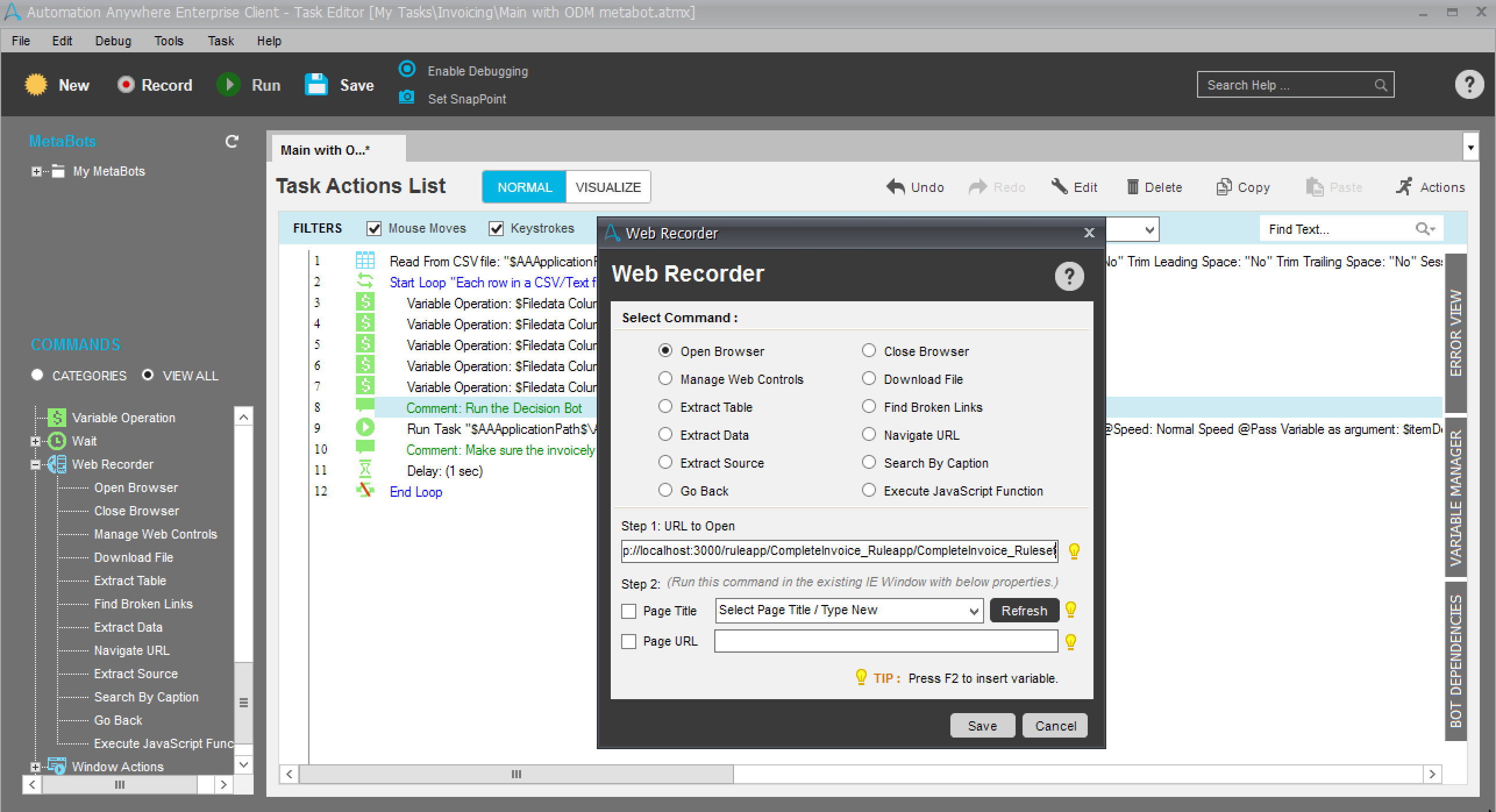Click the Set SnapPoint camera icon
The width and height of the screenshot is (1496, 812).
tap(407, 97)
